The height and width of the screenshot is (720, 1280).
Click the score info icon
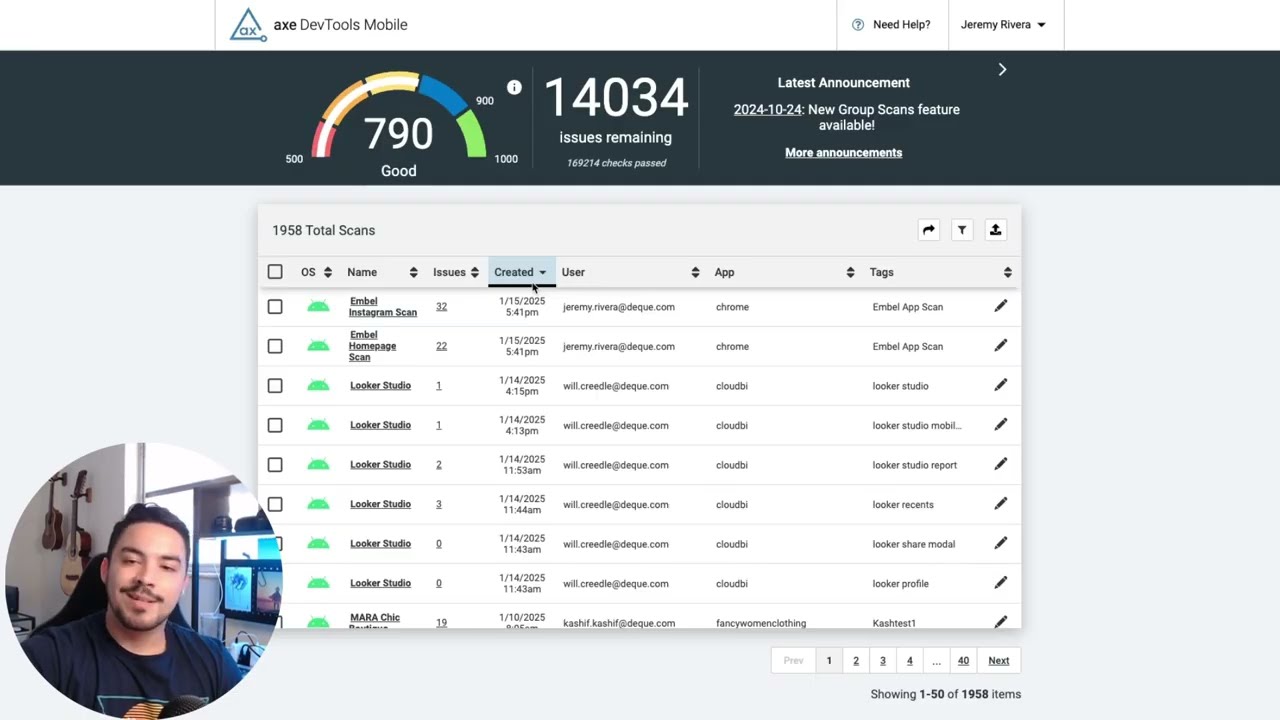tap(514, 88)
